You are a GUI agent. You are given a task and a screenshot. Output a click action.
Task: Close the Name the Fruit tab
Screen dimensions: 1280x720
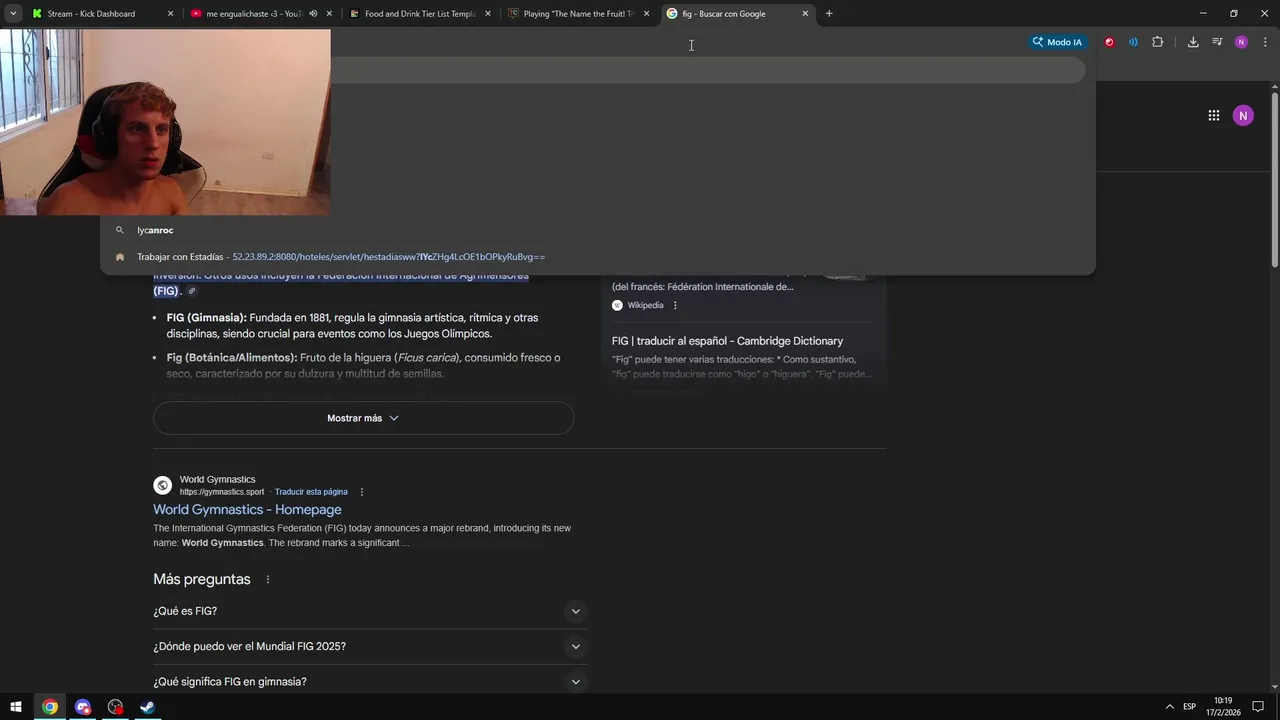[x=647, y=14]
